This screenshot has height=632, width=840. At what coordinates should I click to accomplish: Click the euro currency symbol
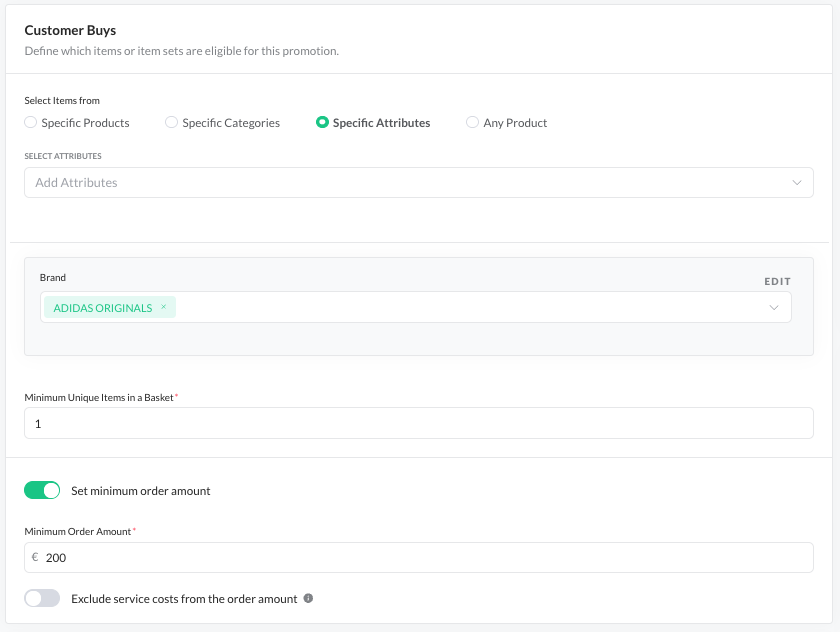[35, 557]
